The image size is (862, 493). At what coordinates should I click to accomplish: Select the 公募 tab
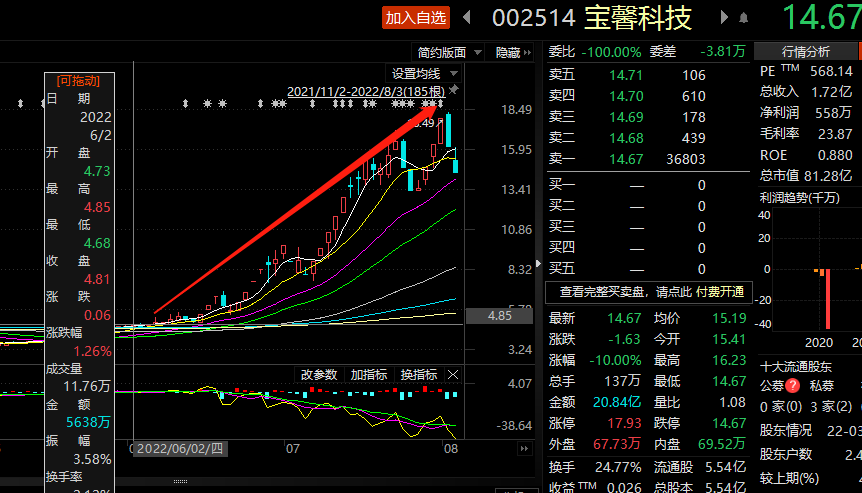[772, 386]
